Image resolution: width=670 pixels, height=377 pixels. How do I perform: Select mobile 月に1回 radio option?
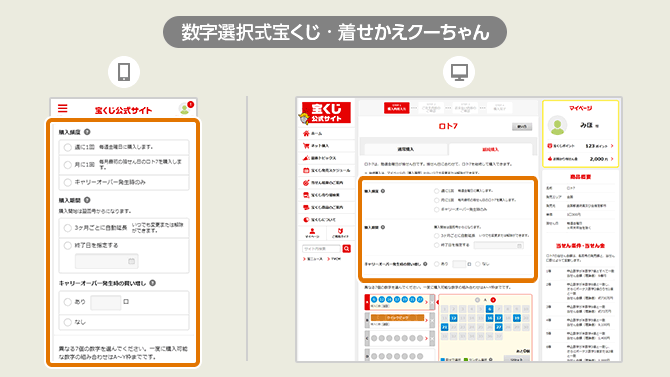click(x=68, y=165)
